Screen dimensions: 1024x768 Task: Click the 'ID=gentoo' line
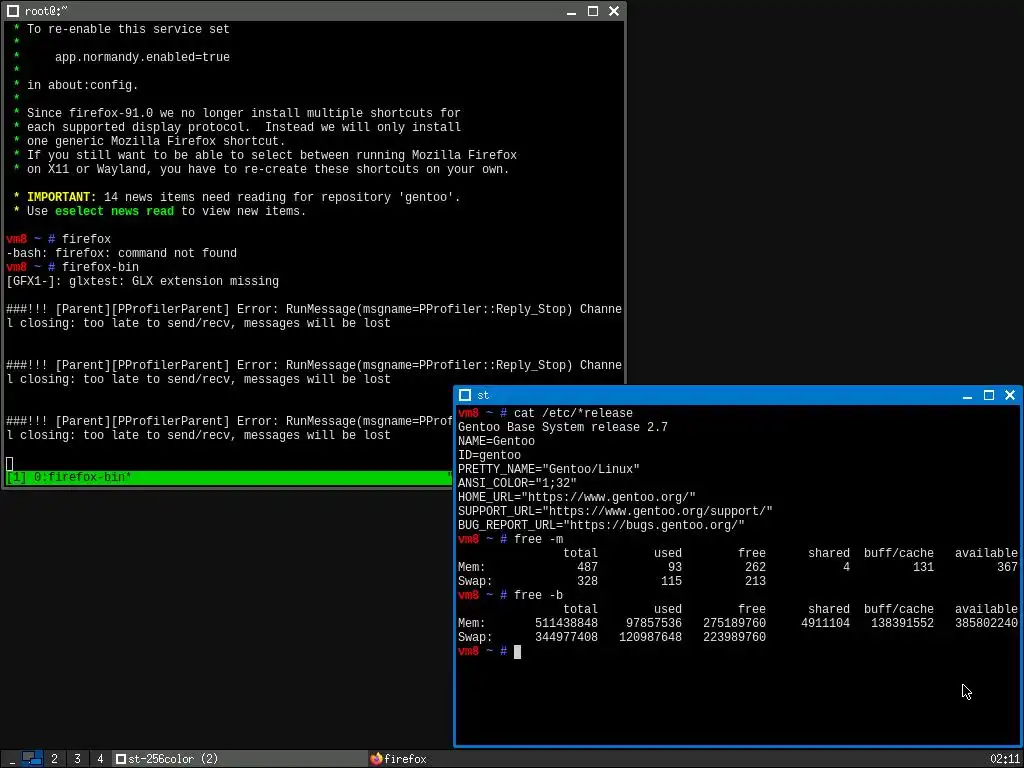pos(489,455)
